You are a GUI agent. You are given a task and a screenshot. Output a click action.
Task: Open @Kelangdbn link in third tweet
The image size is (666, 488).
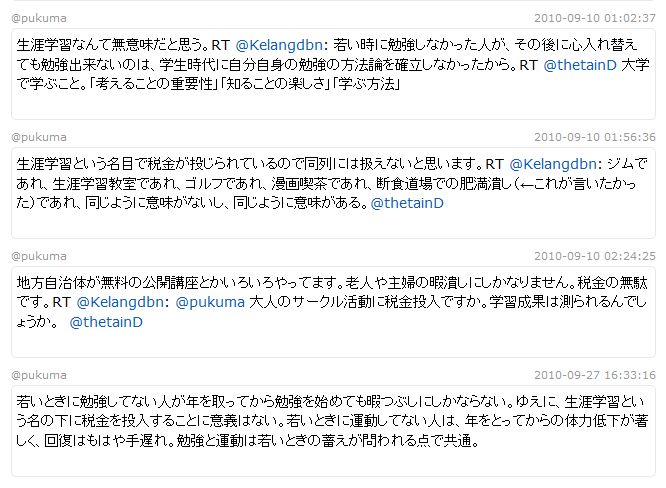(x=120, y=302)
